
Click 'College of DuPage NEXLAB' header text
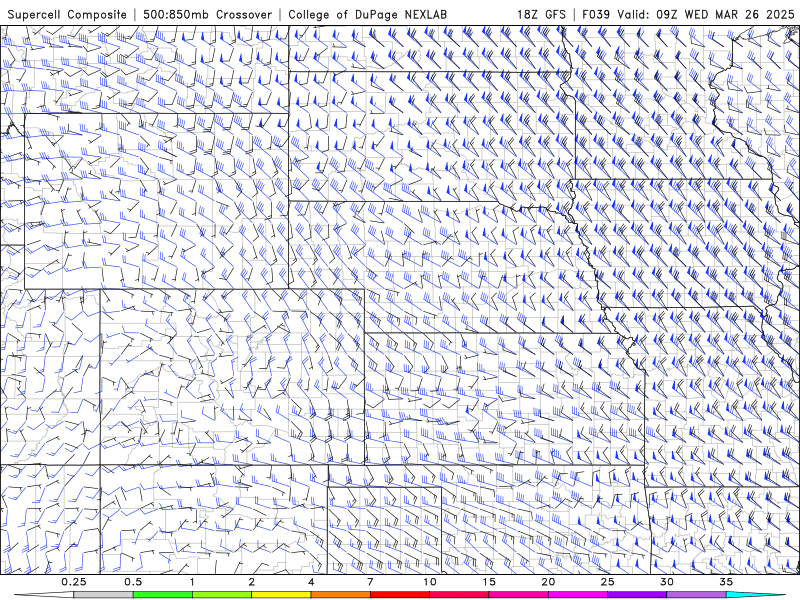pyautogui.click(x=367, y=14)
